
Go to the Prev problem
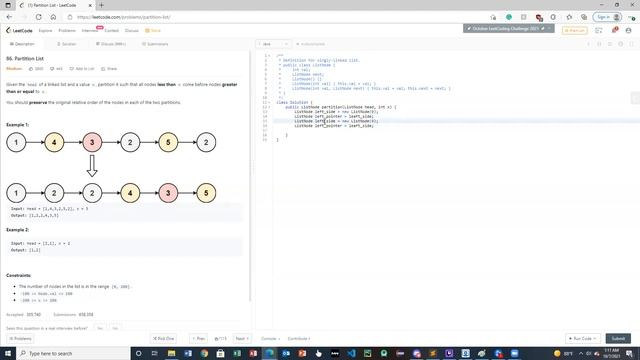point(199,338)
